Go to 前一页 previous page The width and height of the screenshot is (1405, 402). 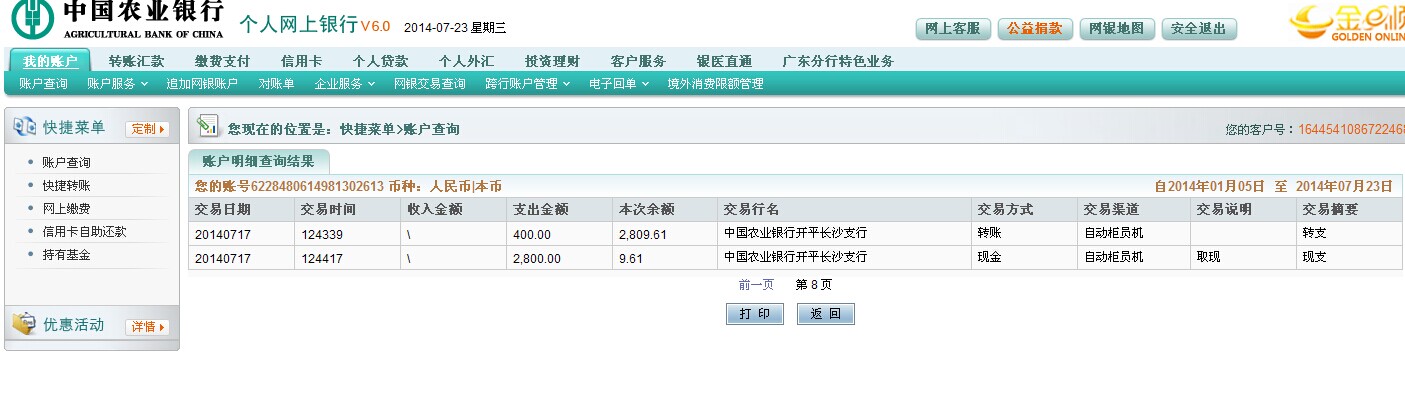(x=756, y=284)
